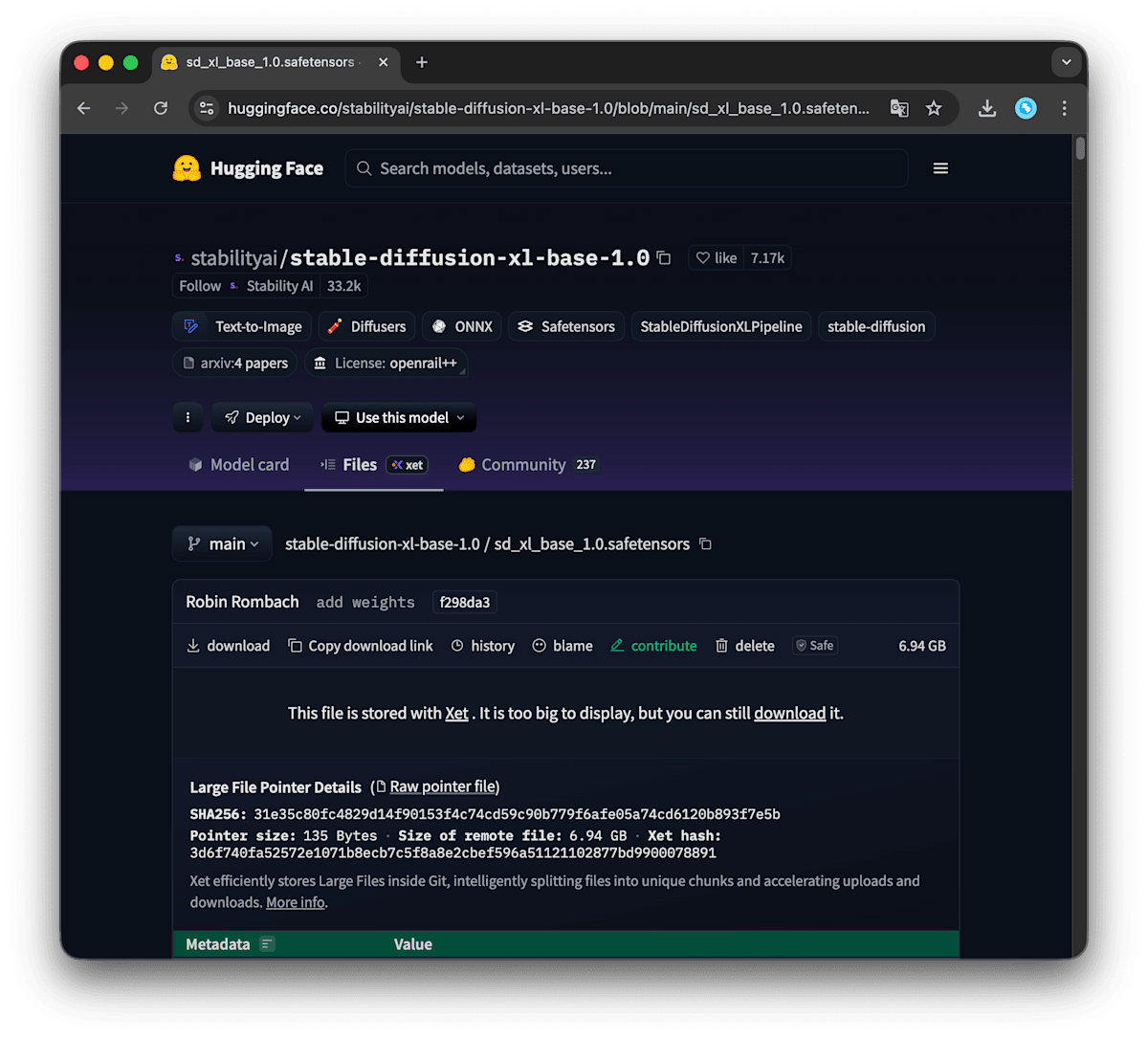
Task: Open the browser profile avatar
Action: [x=1026, y=108]
